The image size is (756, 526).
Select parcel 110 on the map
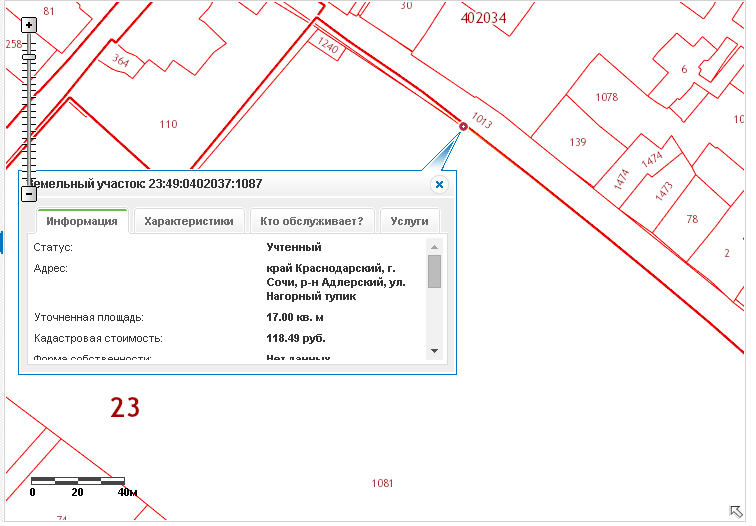(x=168, y=124)
